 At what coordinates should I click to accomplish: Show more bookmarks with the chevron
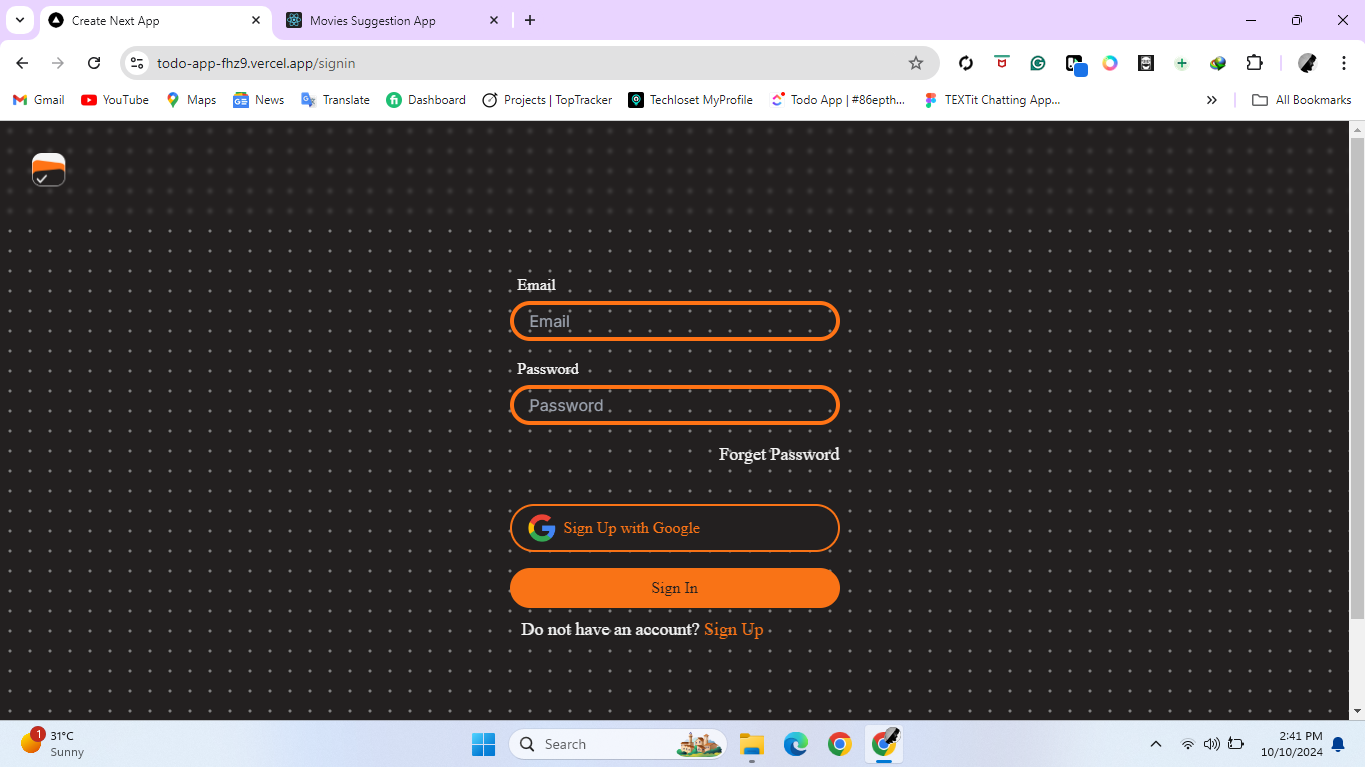coord(1212,100)
